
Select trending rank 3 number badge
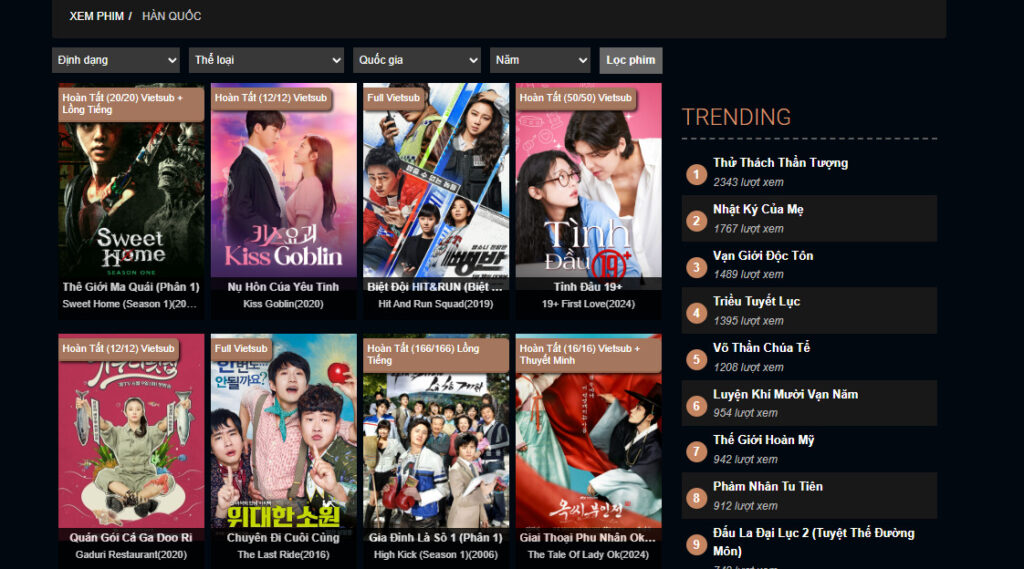697,267
